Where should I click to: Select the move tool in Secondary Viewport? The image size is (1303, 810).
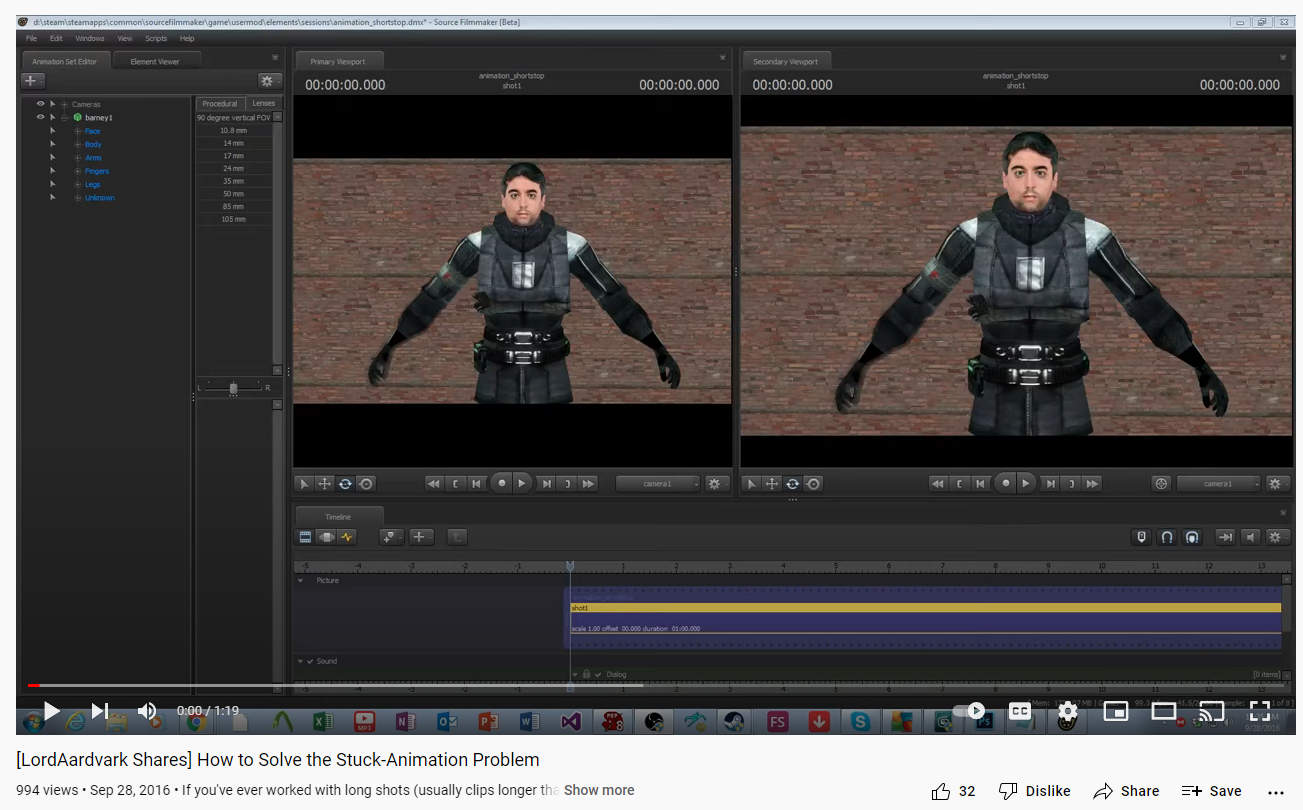[772, 484]
